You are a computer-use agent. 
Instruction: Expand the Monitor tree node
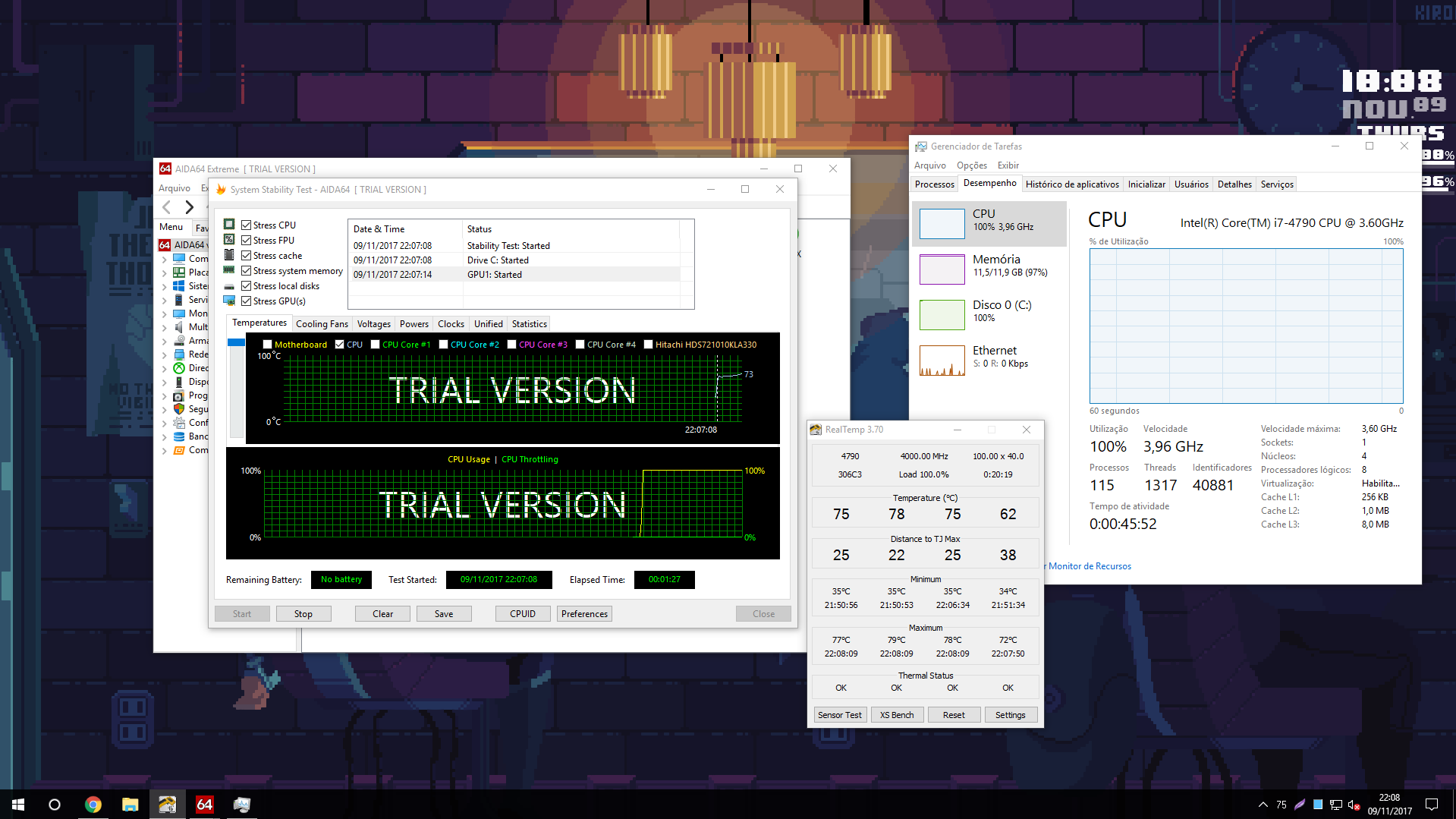[165, 313]
